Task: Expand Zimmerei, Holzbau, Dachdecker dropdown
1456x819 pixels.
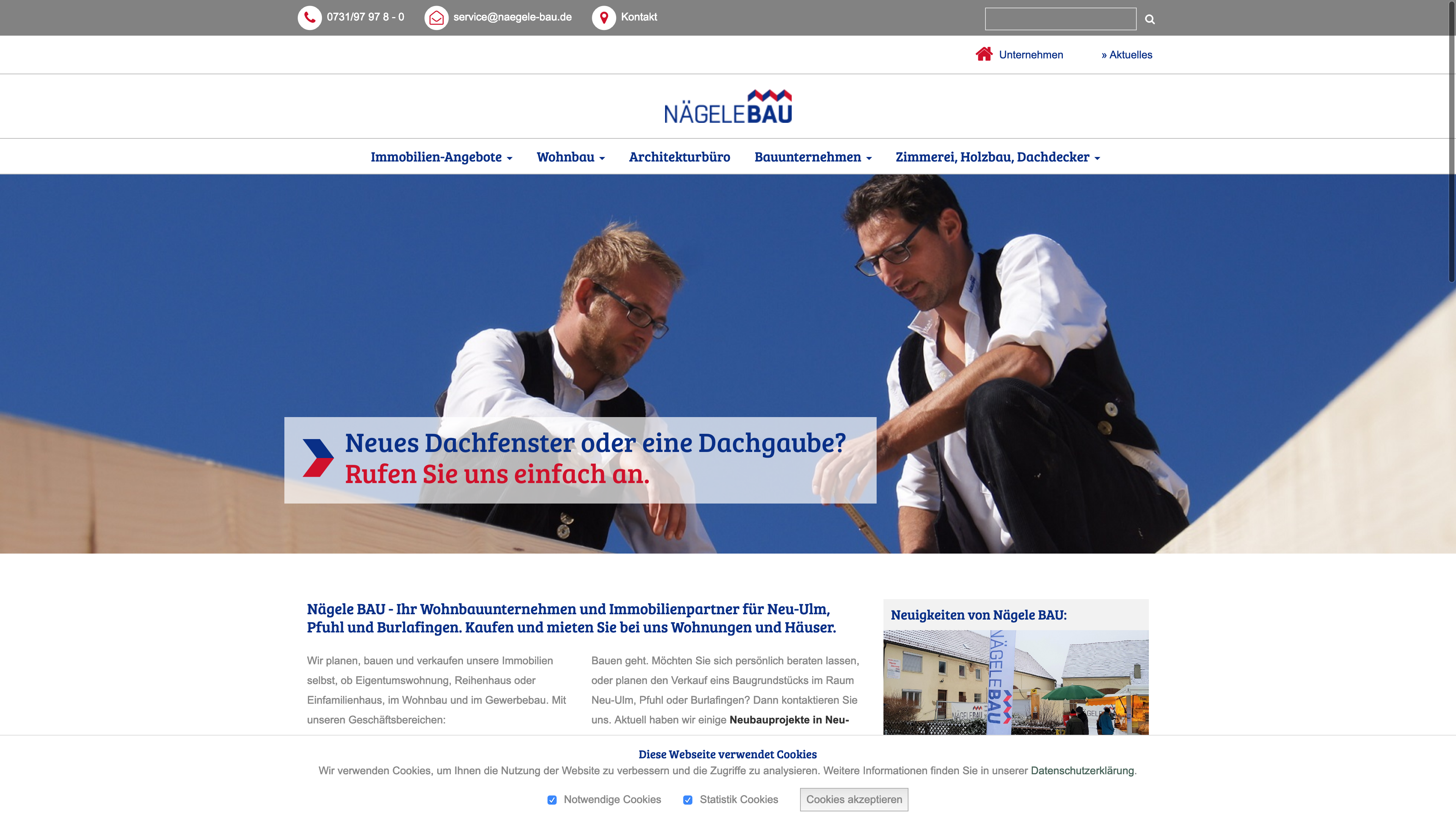Action: click(998, 157)
